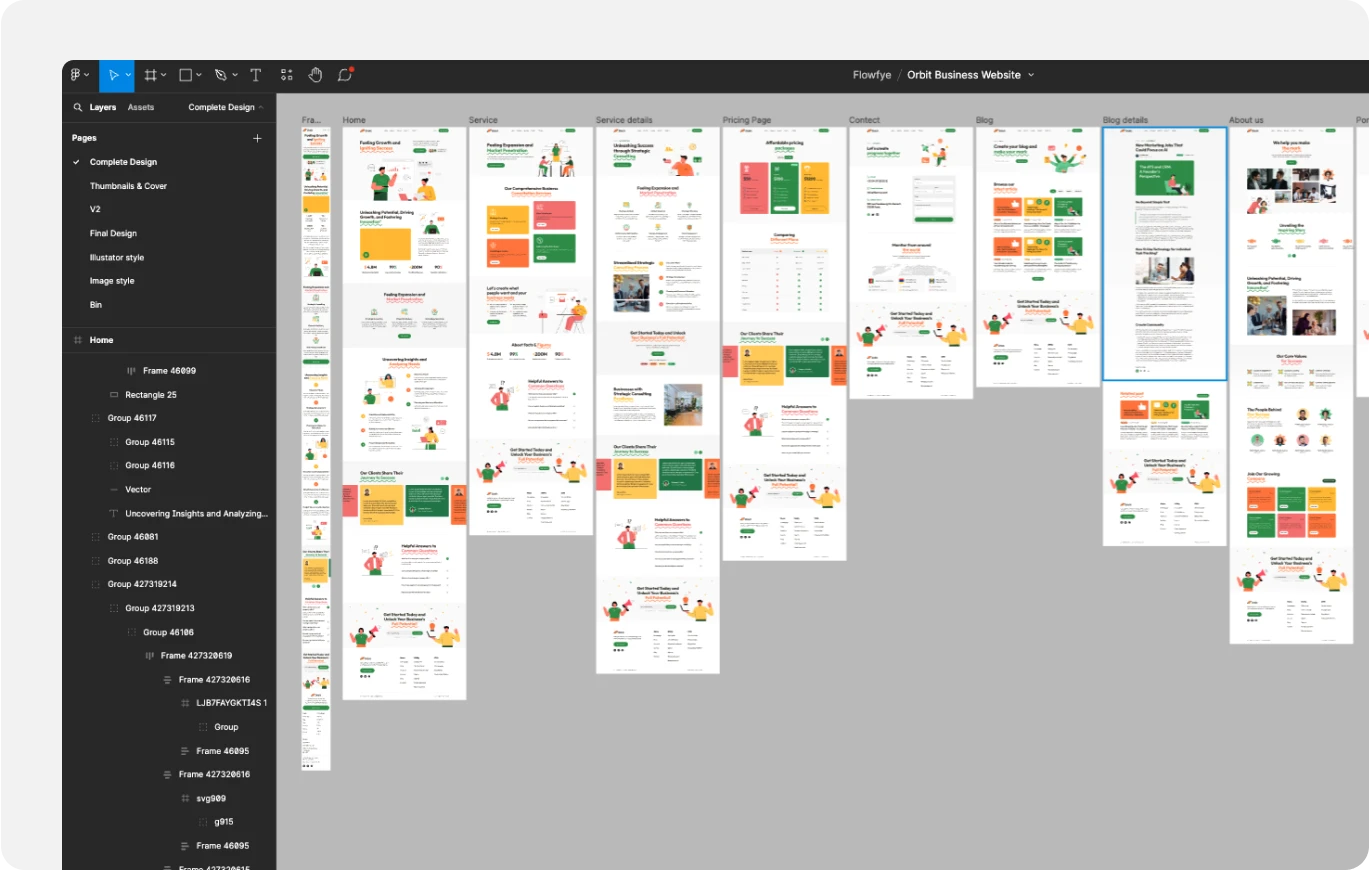Screen dimensions: 1369x870
Task: Open the Bin page
Action: [96, 305]
